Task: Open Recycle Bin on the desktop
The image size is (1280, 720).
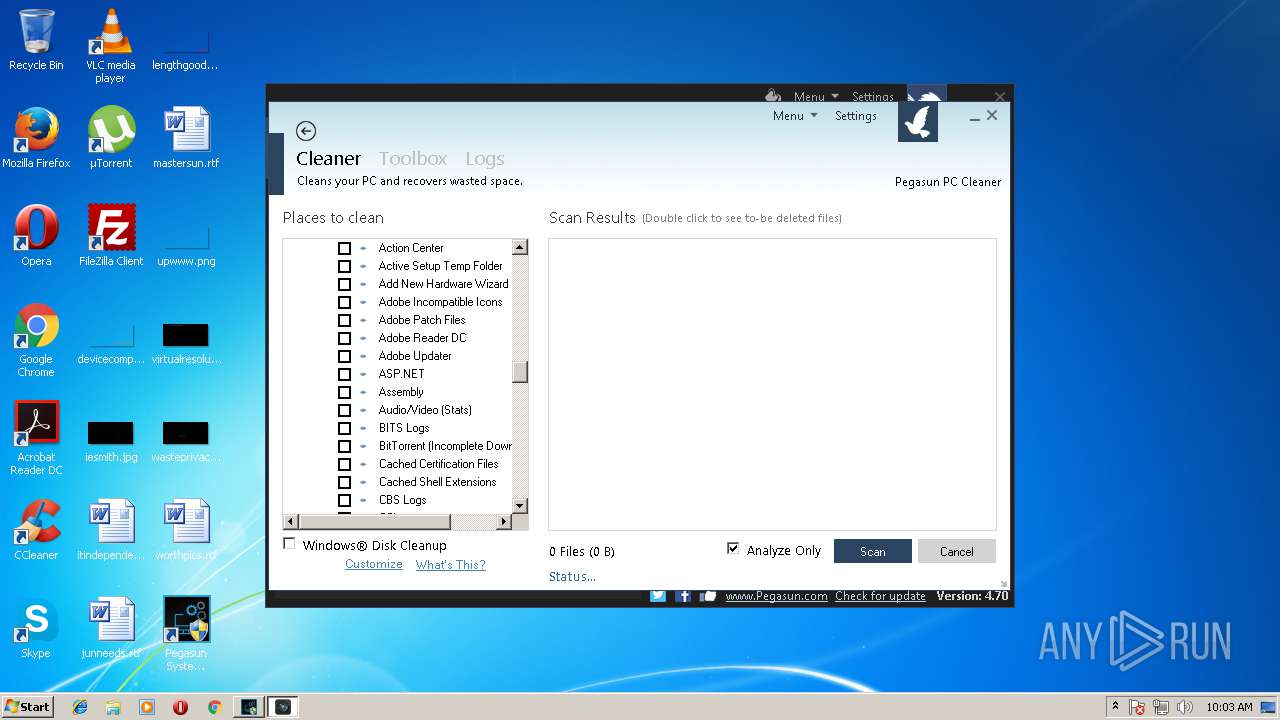Action: click(x=36, y=40)
